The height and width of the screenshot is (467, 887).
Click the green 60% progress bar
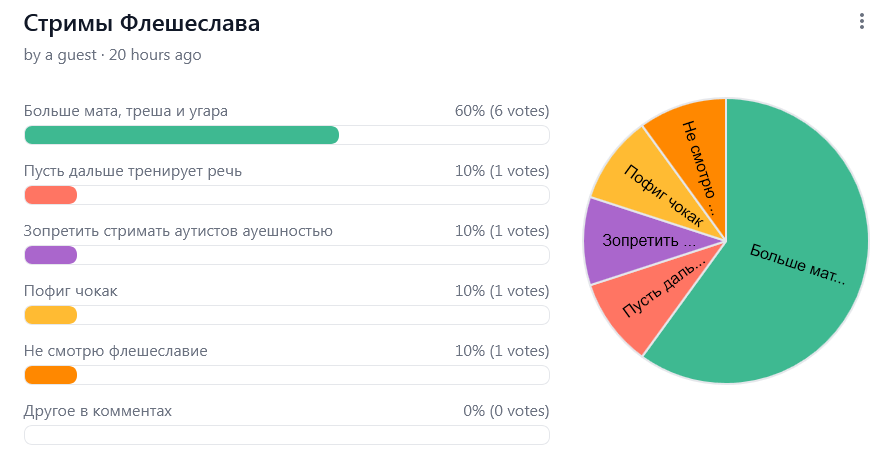182,135
